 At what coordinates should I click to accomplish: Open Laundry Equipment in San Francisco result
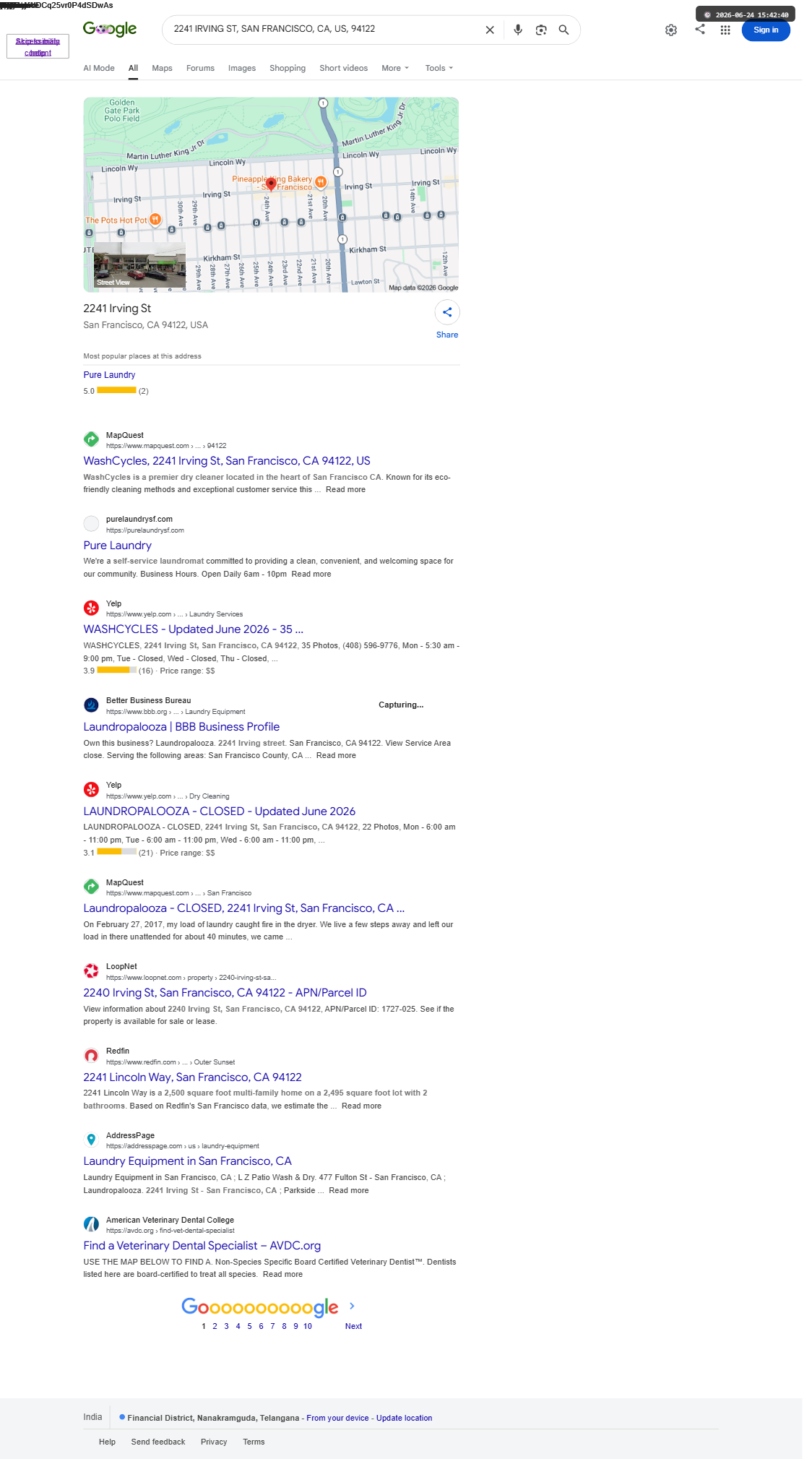pyautogui.click(x=188, y=1161)
